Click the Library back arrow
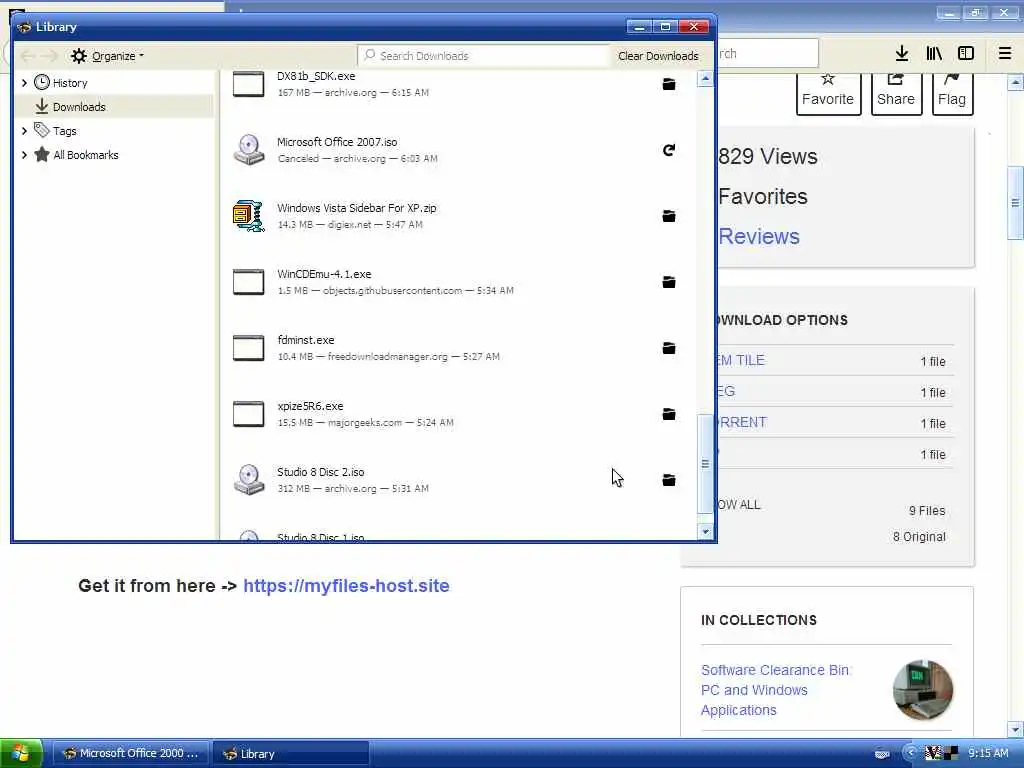This screenshot has height=768, width=1024. pyautogui.click(x=28, y=56)
